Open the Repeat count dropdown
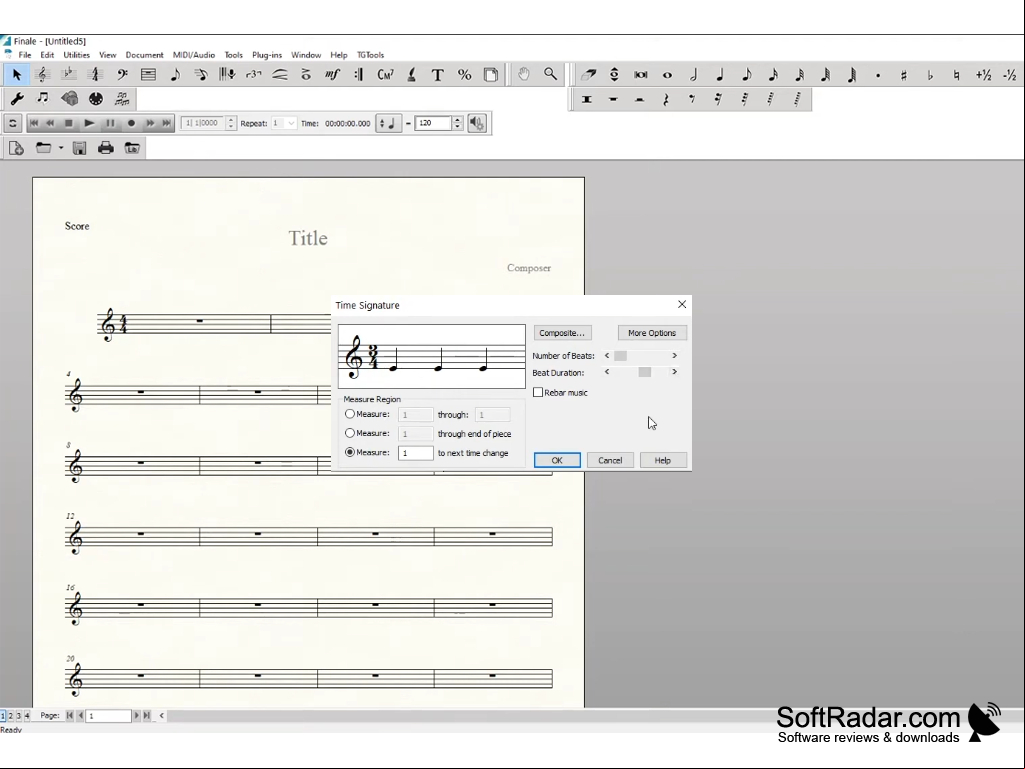This screenshot has width=1025, height=769. (x=291, y=123)
